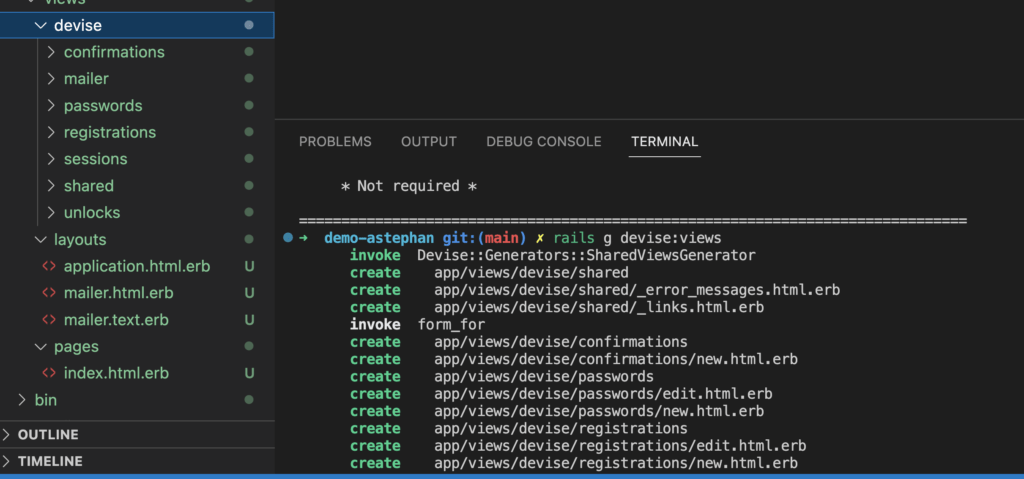
Task: Switch to the PROBLEMS tab
Action: [x=335, y=142]
